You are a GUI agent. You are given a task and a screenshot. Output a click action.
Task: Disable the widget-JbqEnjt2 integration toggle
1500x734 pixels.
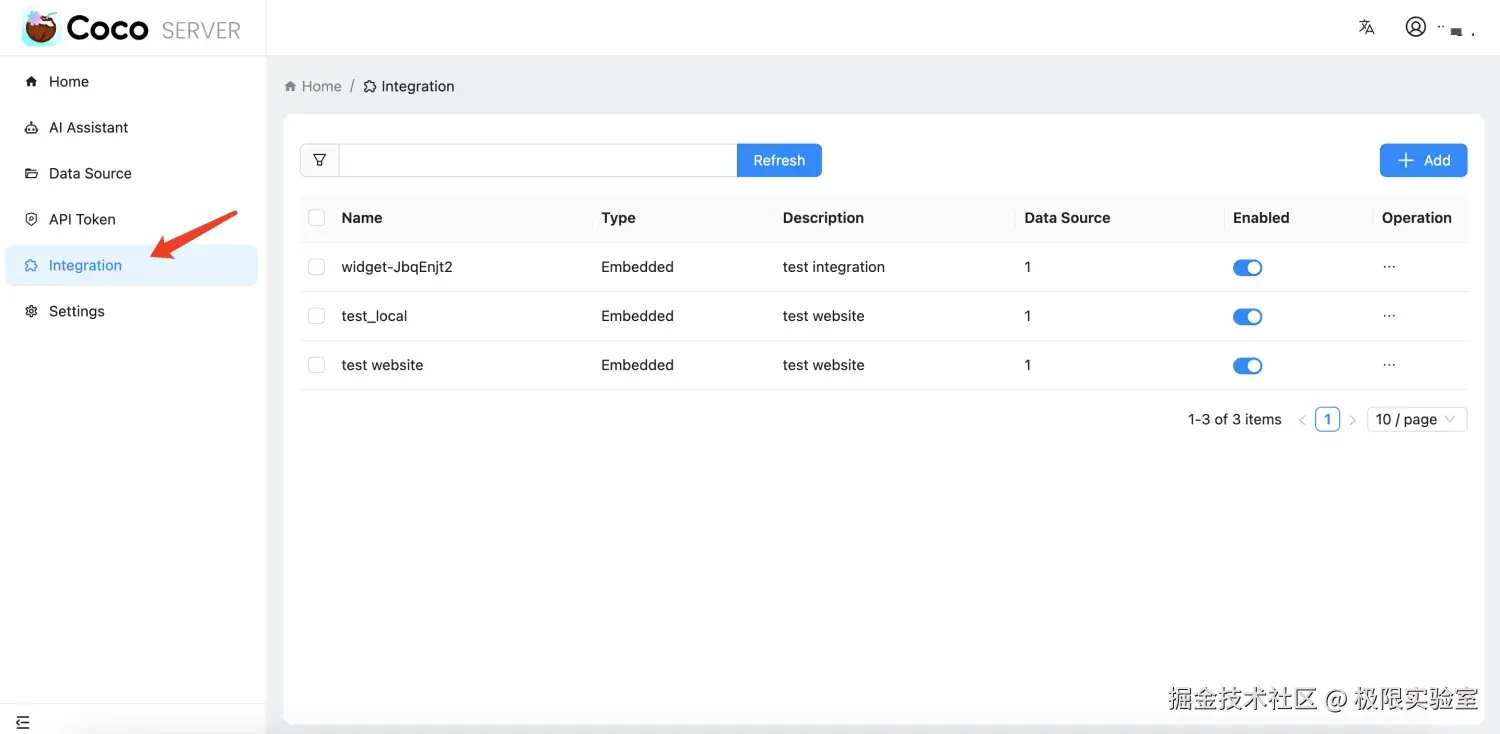(1247, 268)
